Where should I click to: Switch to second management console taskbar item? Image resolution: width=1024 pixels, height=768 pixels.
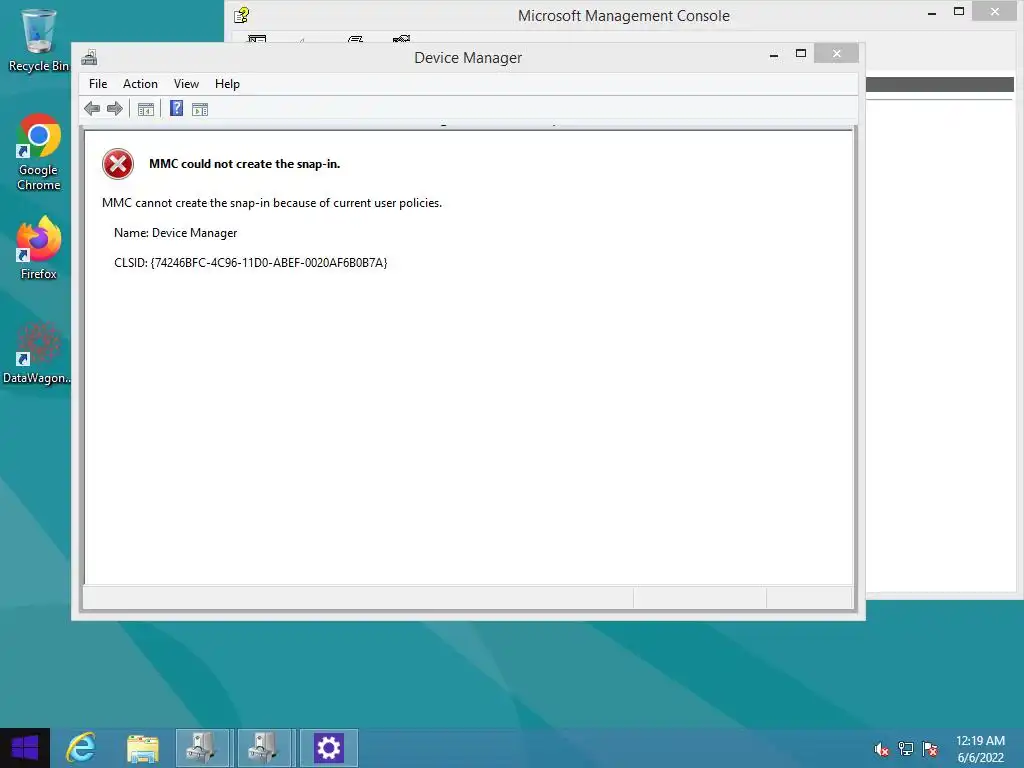tap(265, 748)
